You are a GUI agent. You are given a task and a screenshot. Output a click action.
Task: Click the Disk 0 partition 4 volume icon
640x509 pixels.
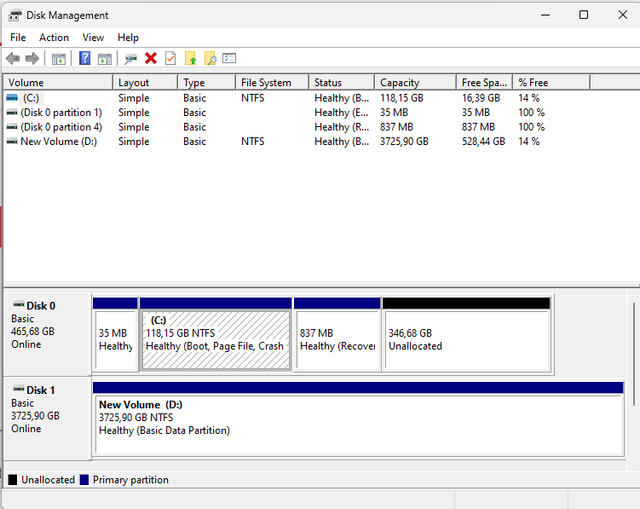click(12, 127)
